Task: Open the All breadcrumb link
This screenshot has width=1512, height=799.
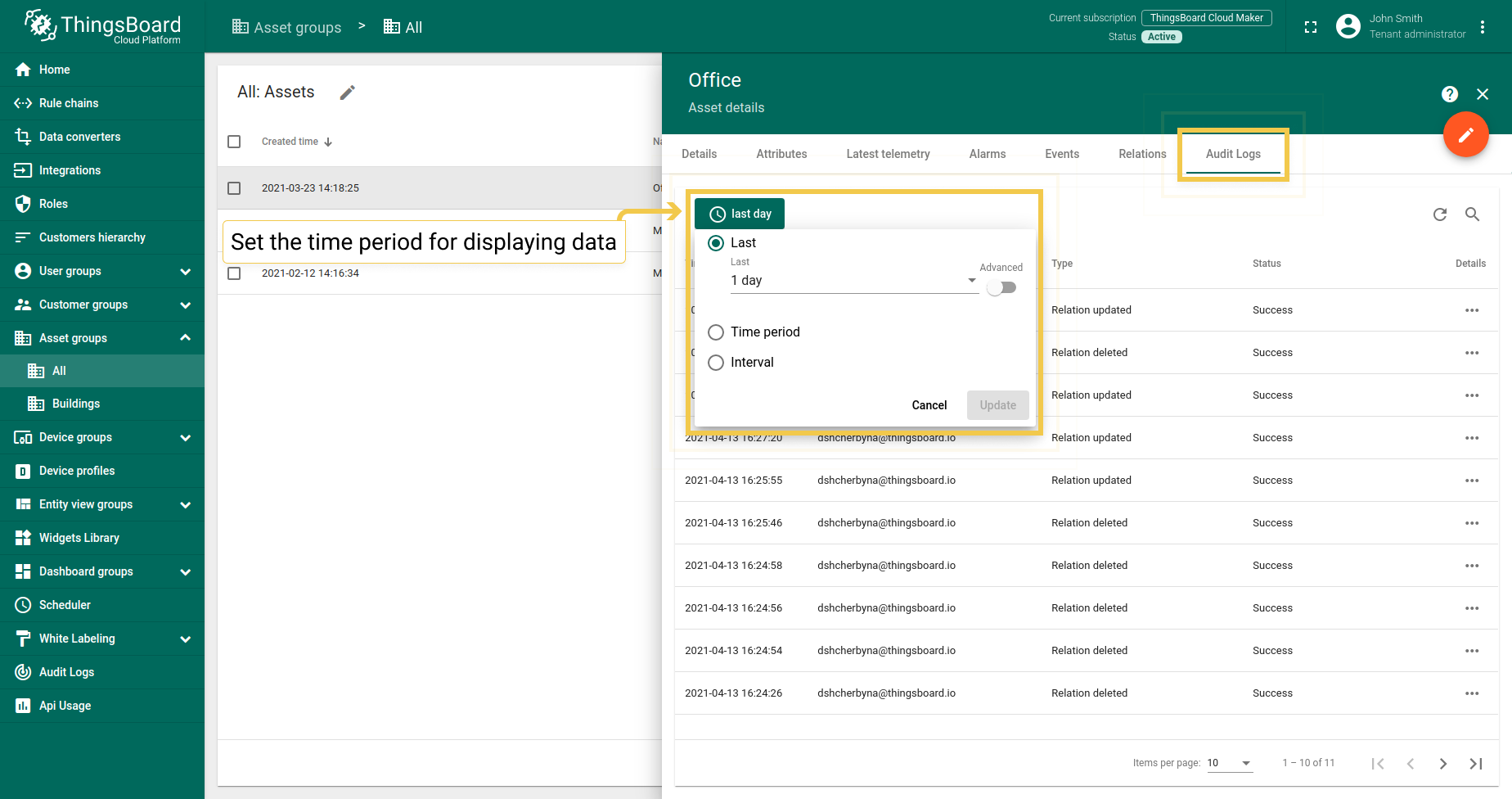Action: [403, 27]
